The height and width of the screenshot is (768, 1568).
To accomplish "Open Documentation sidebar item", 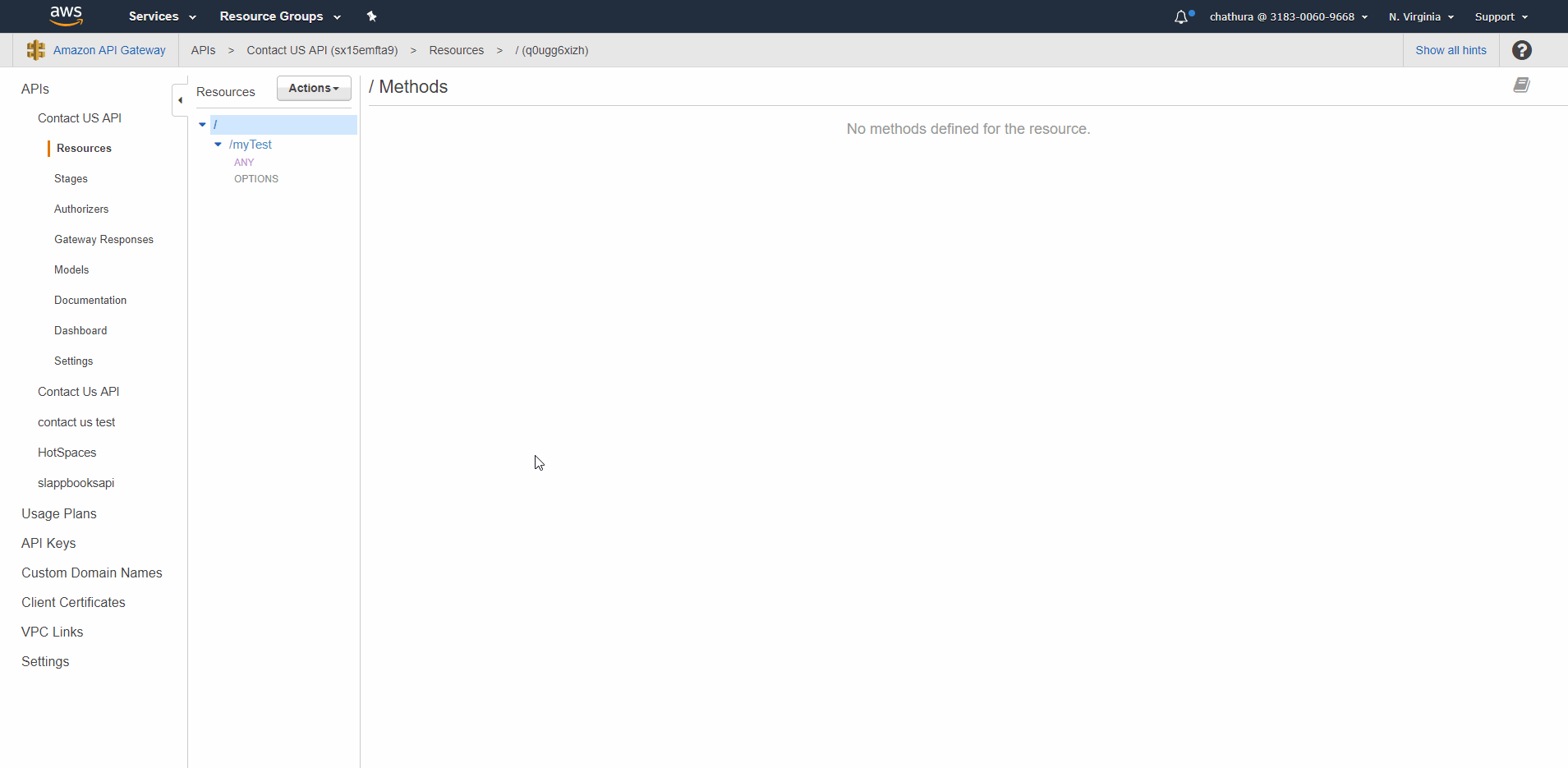I will (x=90, y=301).
